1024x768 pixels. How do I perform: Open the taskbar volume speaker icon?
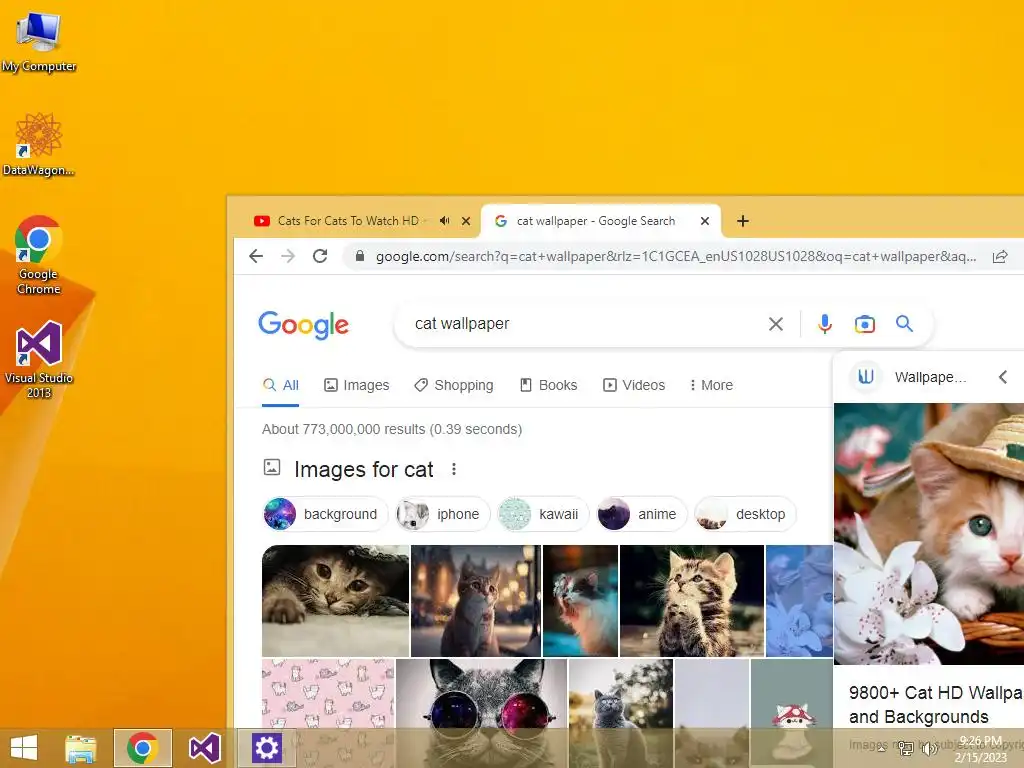[929, 748]
